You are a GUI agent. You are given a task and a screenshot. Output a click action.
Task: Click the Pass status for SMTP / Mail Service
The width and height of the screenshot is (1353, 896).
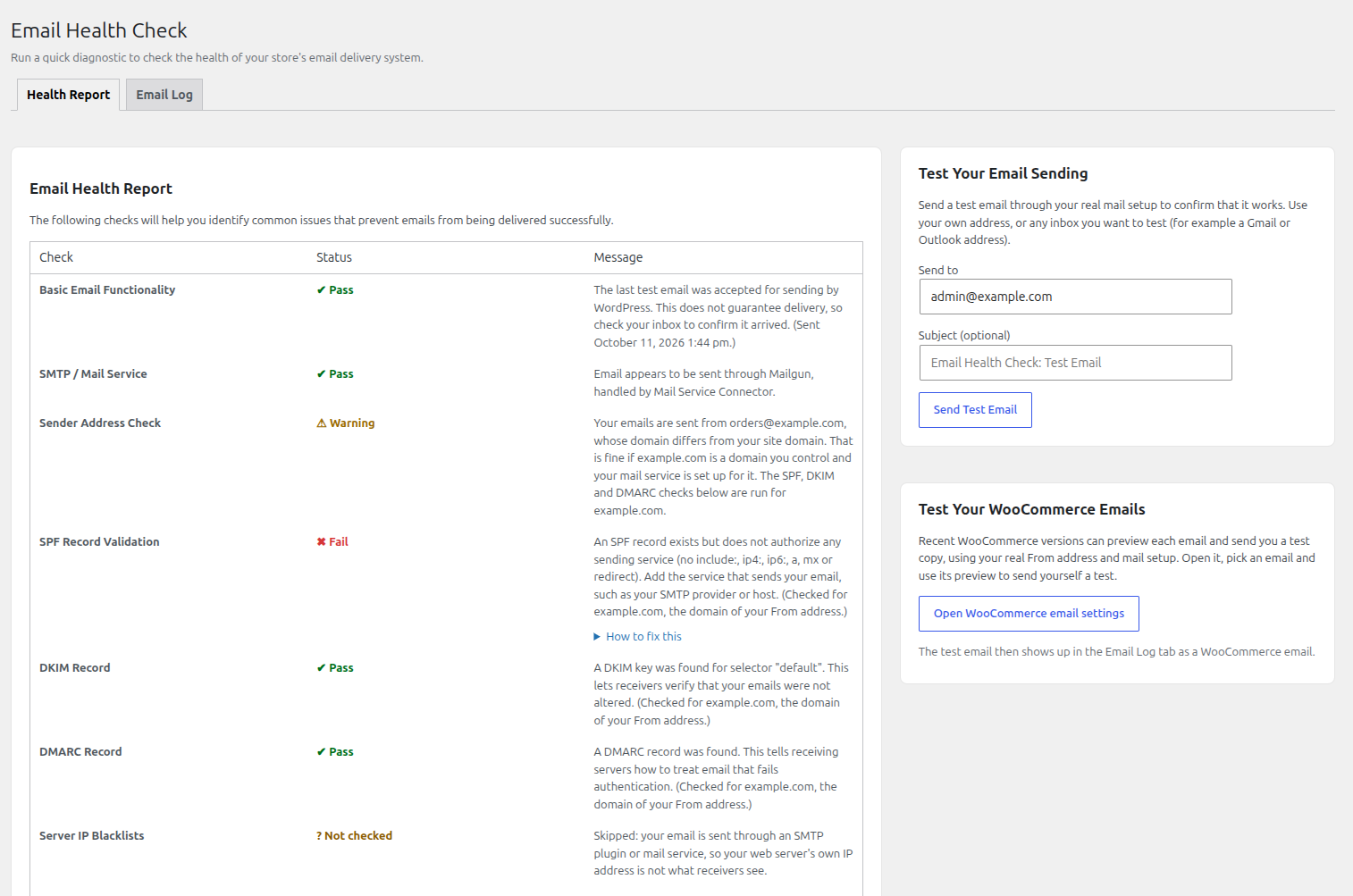335,374
